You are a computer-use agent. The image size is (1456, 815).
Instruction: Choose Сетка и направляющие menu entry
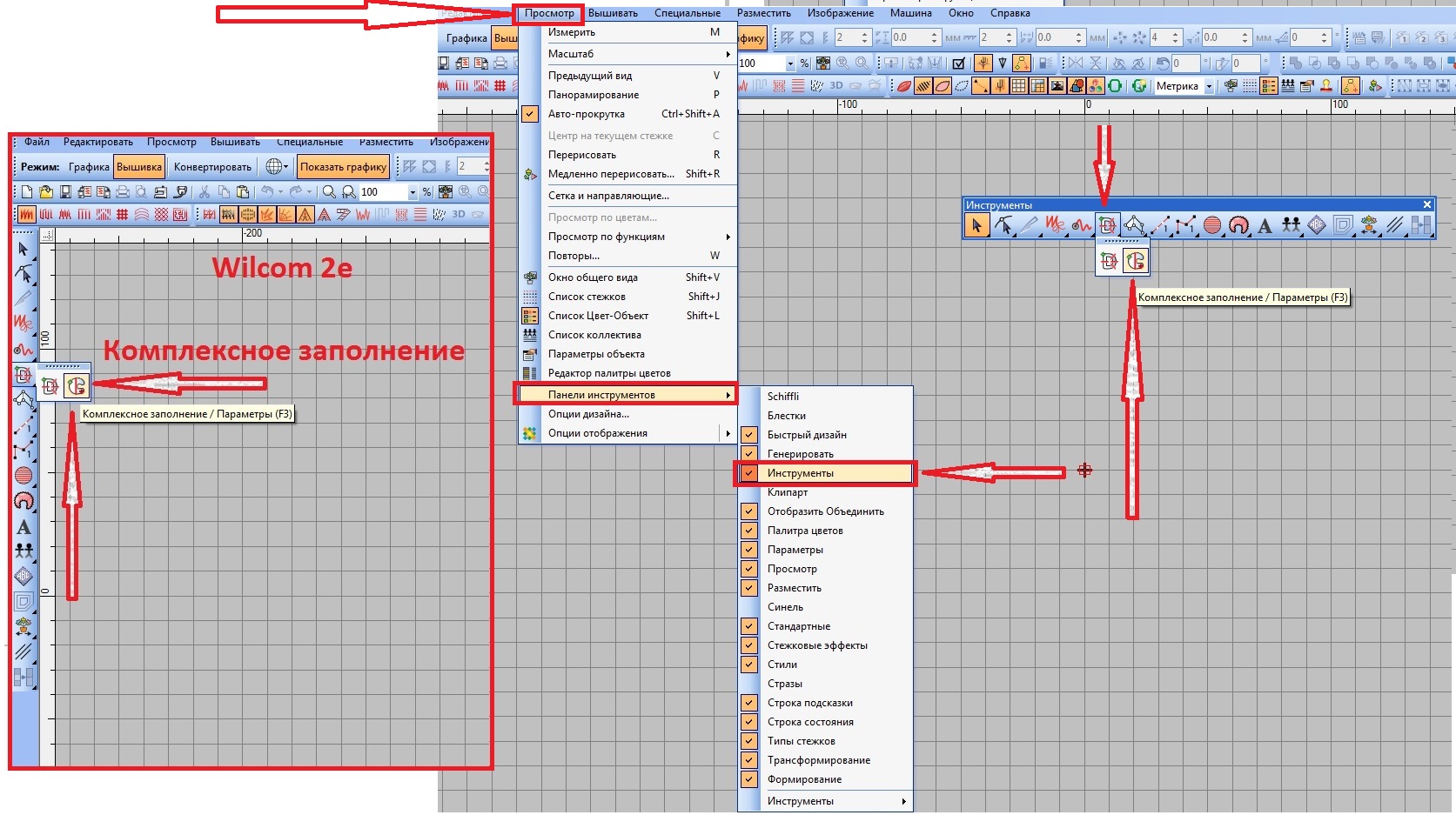point(627,196)
